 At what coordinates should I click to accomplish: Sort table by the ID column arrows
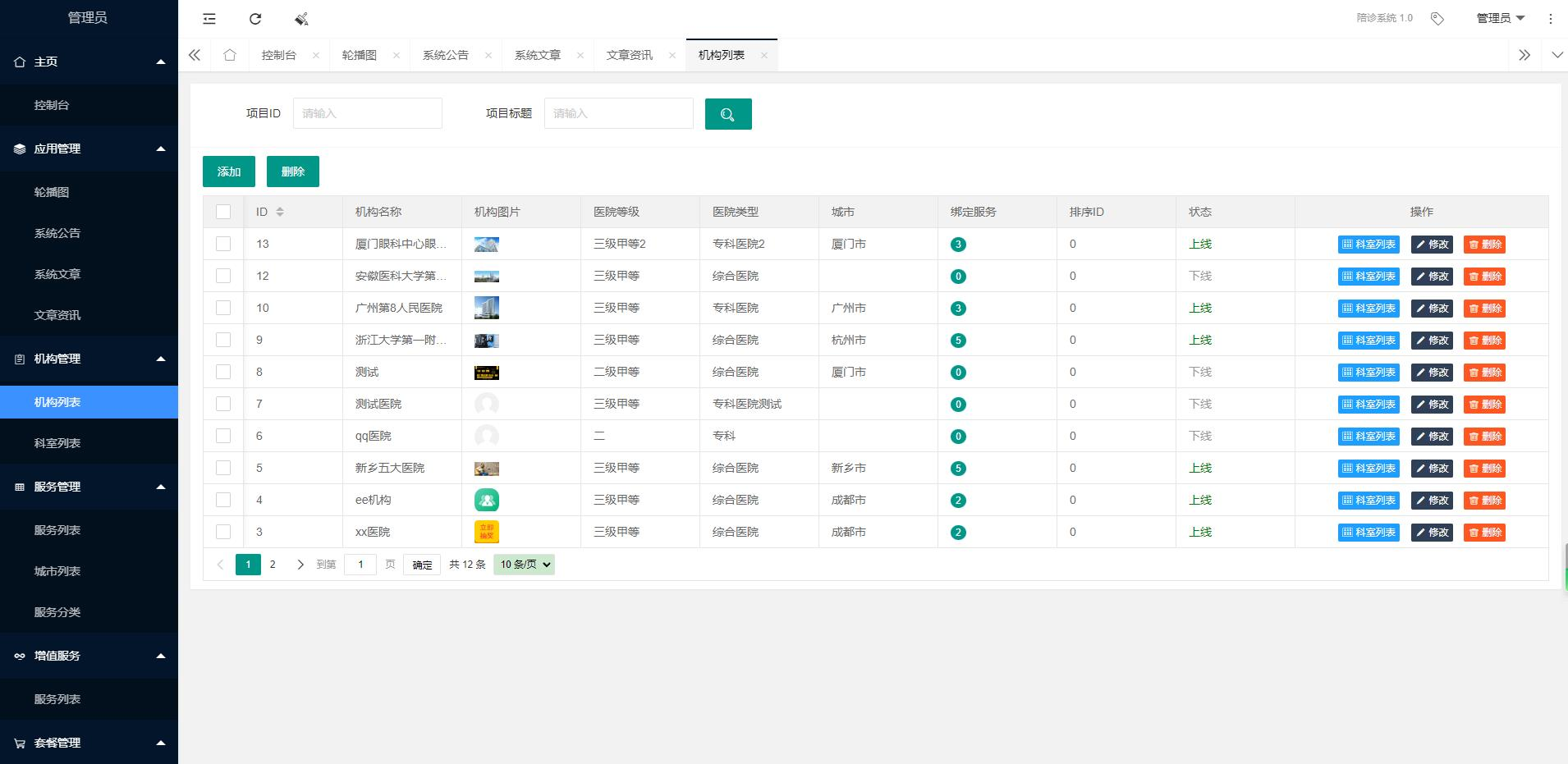280,212
